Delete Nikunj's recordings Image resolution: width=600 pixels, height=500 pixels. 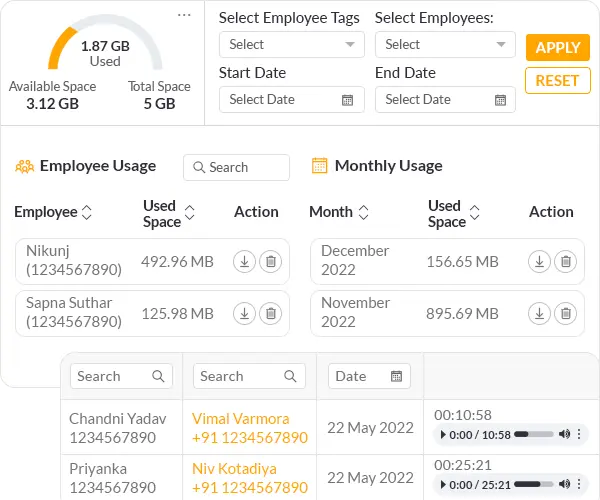coord(271,262)
